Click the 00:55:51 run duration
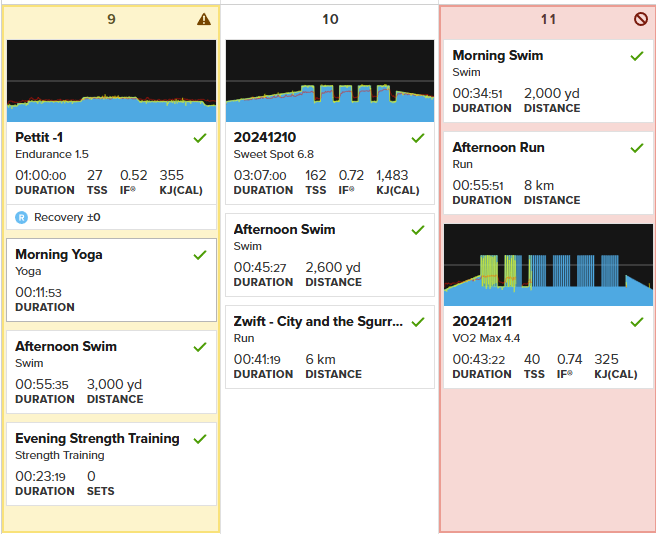 click(478, 185)
